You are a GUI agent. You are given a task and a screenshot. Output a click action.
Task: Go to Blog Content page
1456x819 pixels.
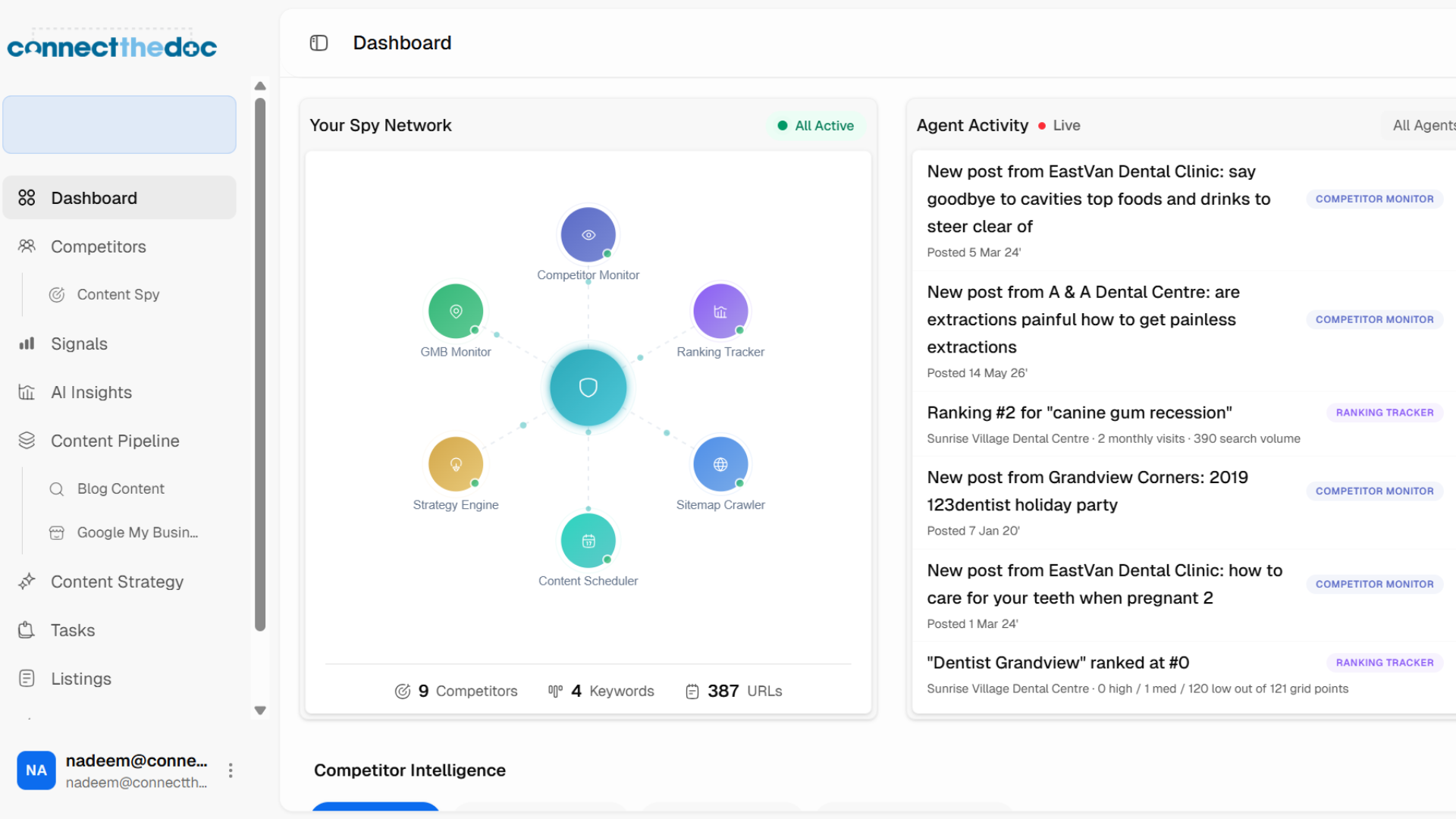(121, 489)
